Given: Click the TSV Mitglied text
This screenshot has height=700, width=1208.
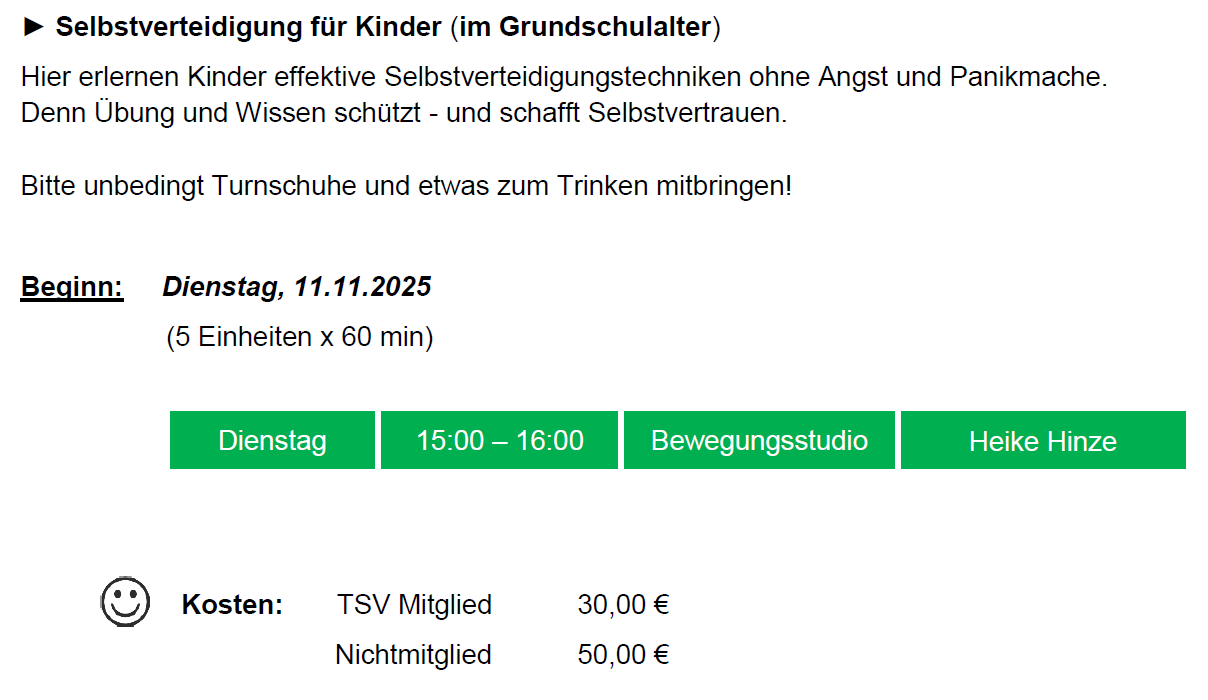Looking at the screenshot, I should 414,605.
